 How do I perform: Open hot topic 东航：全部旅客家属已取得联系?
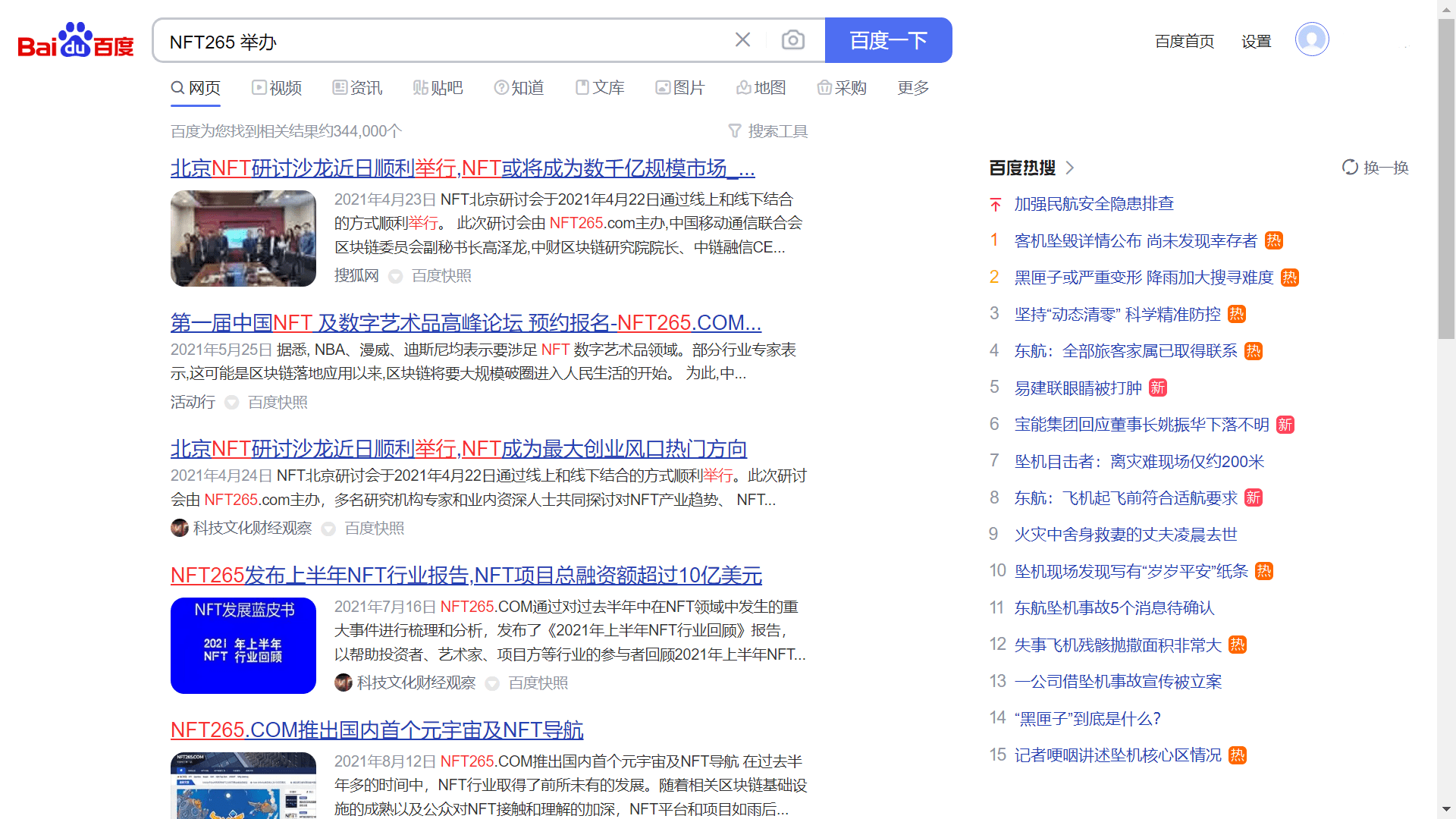[x=1126, y=351]
